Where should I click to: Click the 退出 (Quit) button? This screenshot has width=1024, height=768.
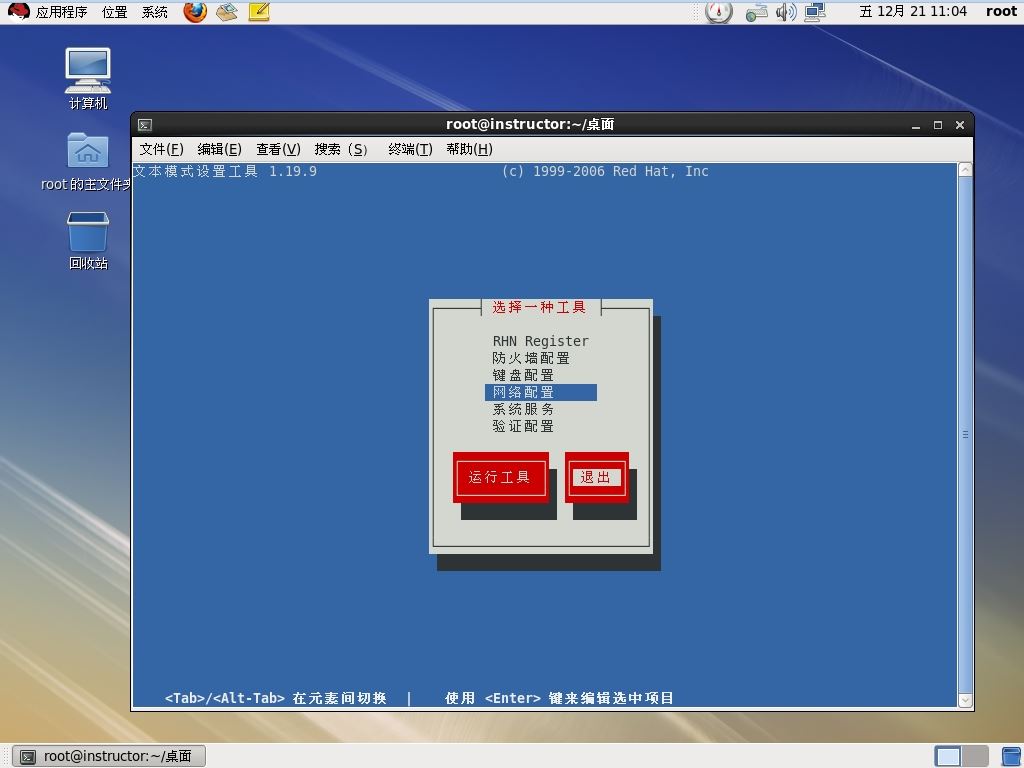(596, 477)
